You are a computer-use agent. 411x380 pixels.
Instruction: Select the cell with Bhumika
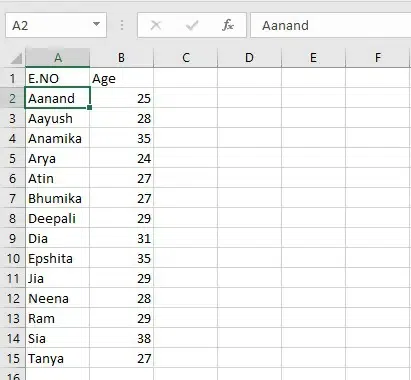click(x=58, y=198)
